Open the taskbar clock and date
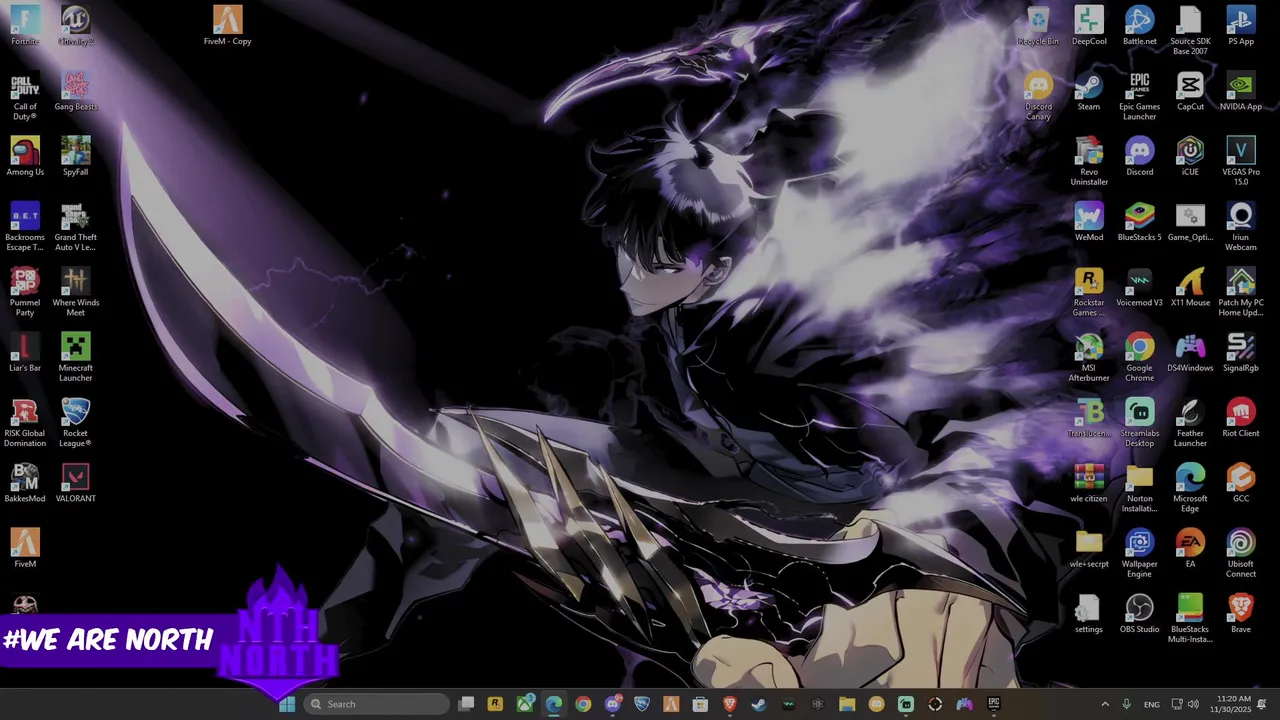Screen dimensions: 1280x720 pyautogui.click(x=1229, y=704)
